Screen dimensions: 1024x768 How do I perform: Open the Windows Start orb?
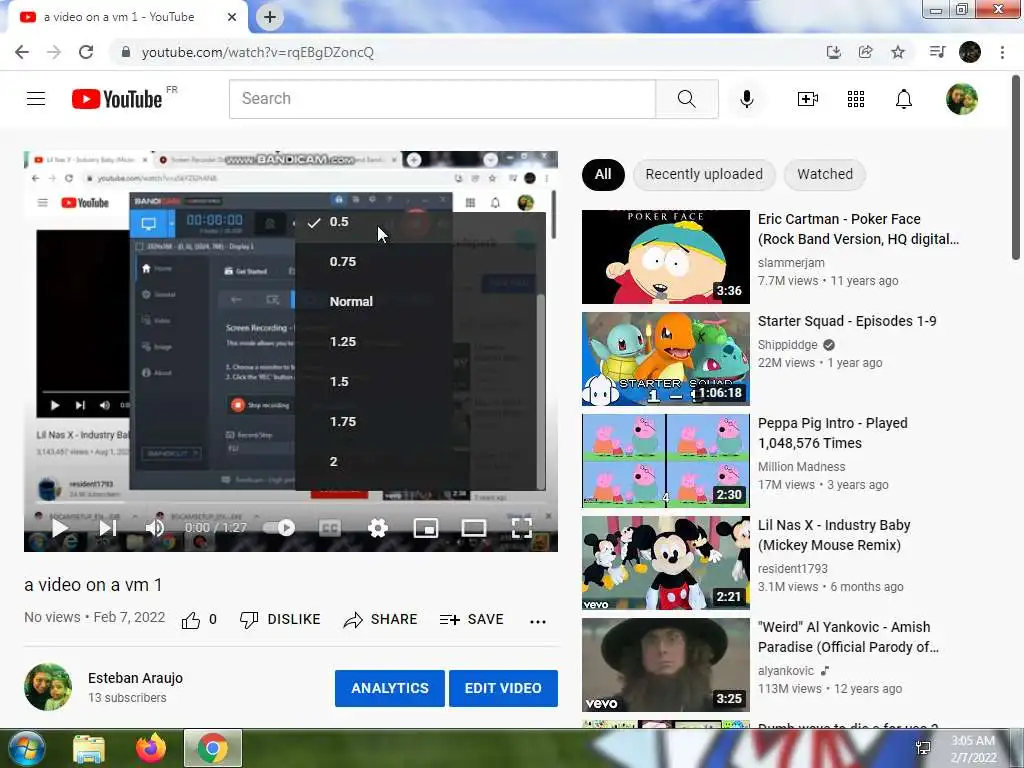(25, 748)
